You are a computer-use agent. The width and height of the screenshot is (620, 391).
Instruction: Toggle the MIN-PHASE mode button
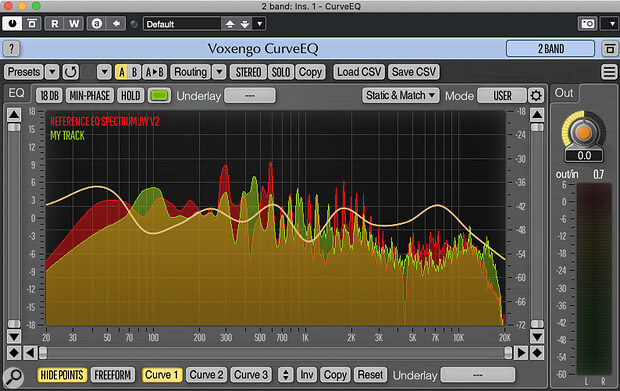89,96
